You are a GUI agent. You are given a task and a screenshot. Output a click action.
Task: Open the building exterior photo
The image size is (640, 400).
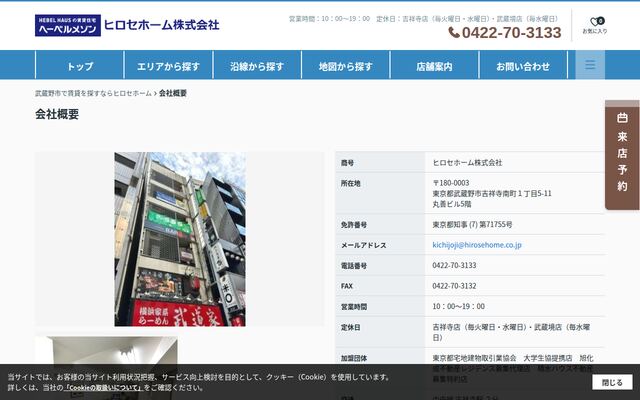pos(180,239)
